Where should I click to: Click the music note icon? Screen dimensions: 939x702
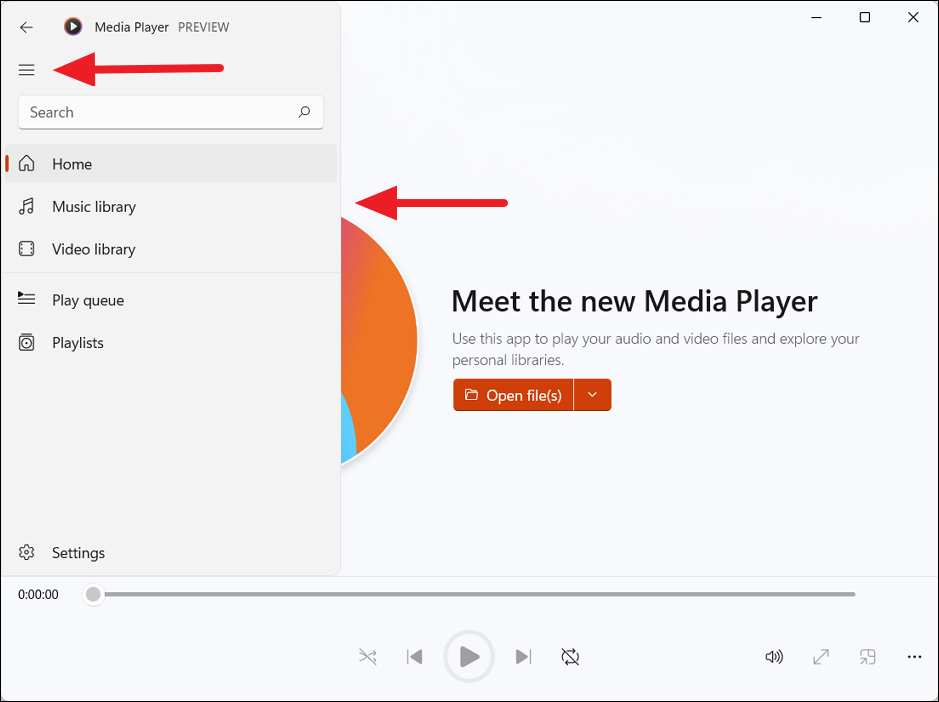coord(26,207)
